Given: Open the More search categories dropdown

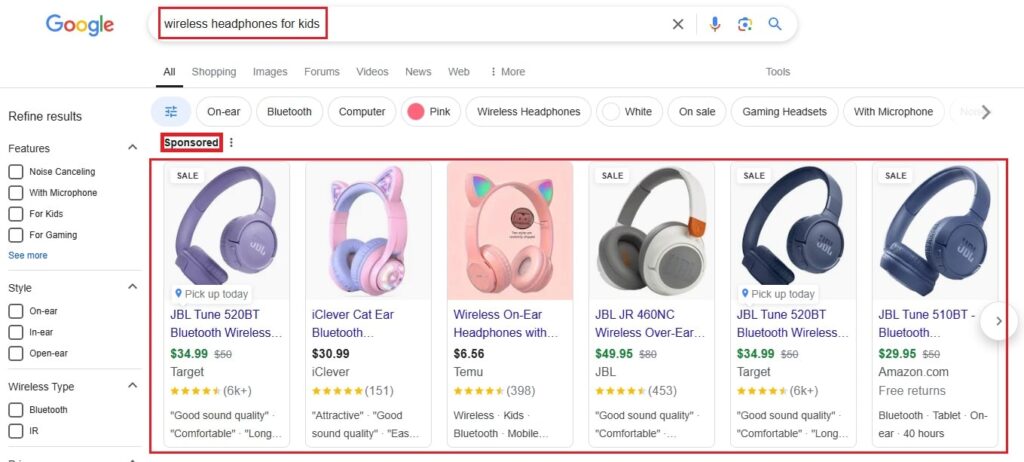Looking at the screenshot, I should [508, 72].
